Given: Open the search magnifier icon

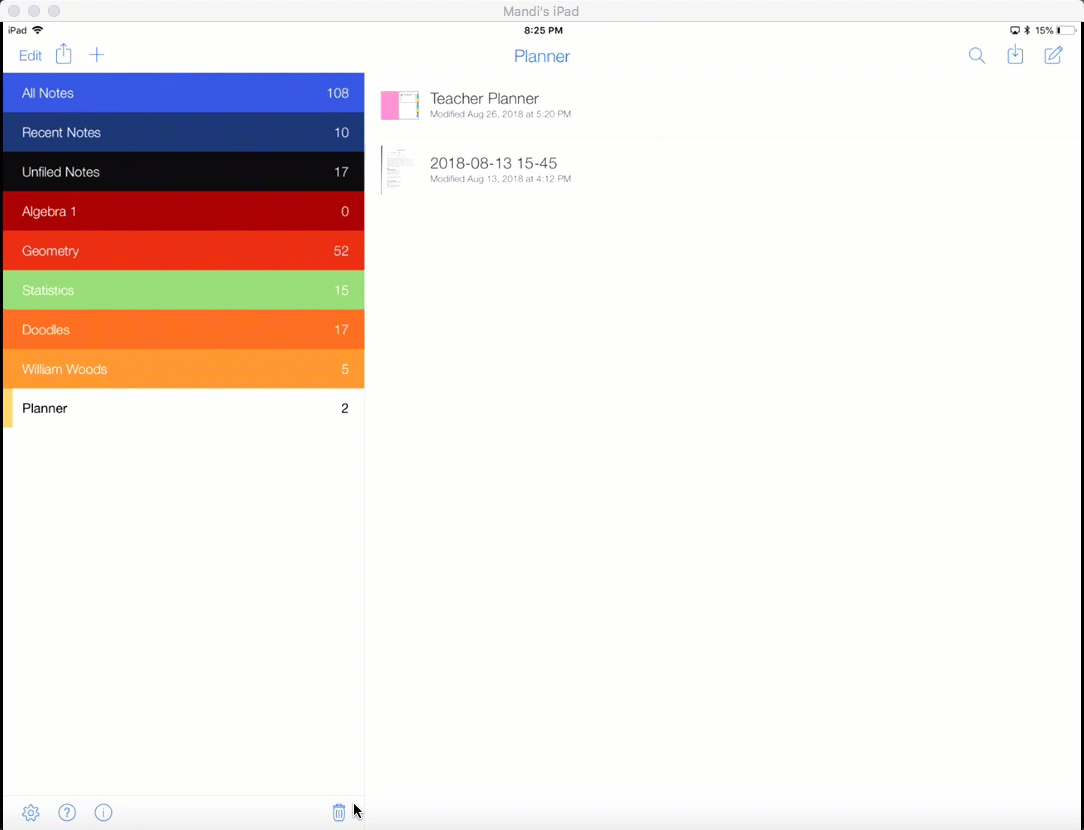Looking at the screenshot, I should pyautogui.click(x=977, y=56).
